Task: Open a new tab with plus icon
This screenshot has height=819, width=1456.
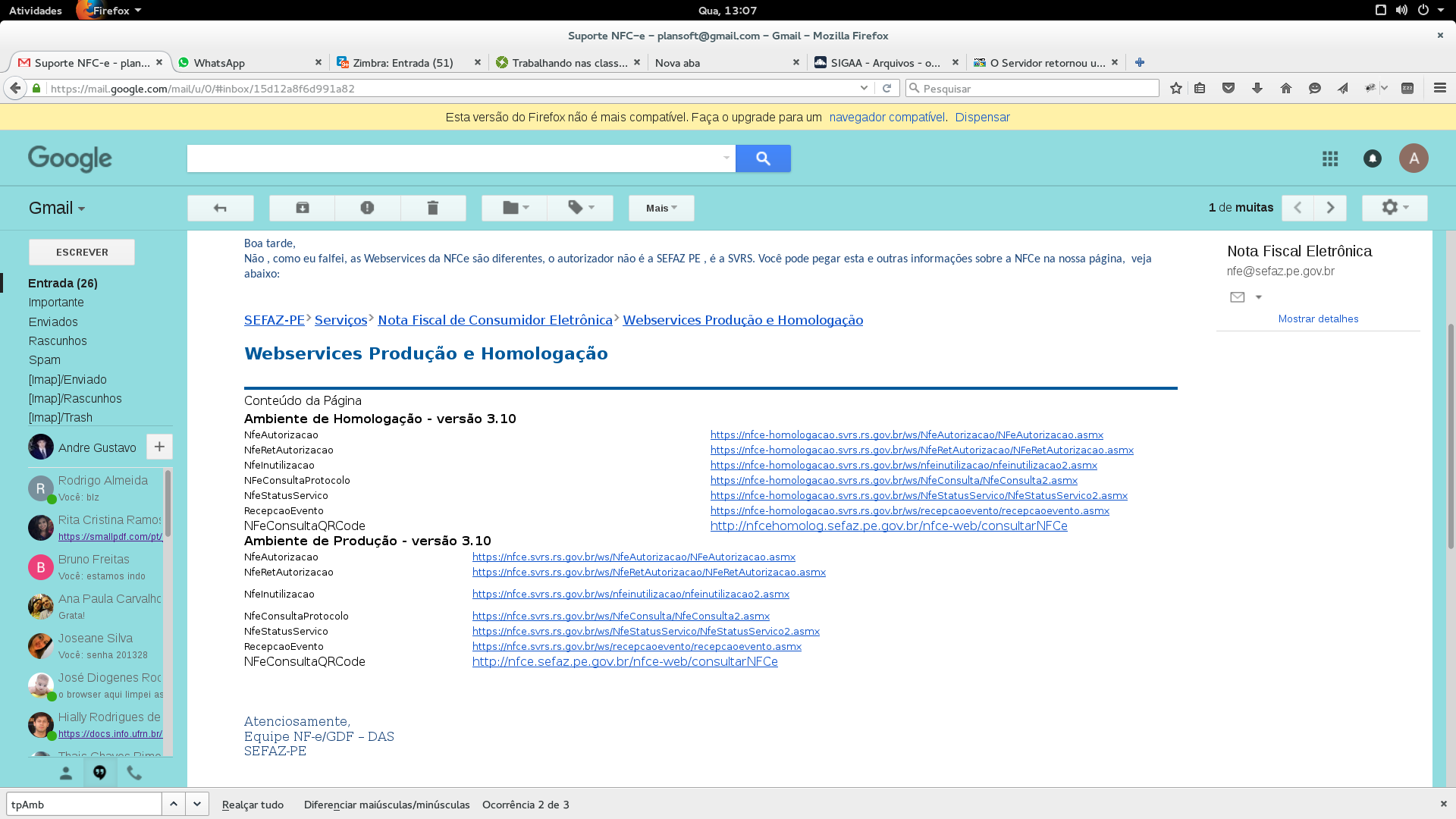Action: (1139, 62)
